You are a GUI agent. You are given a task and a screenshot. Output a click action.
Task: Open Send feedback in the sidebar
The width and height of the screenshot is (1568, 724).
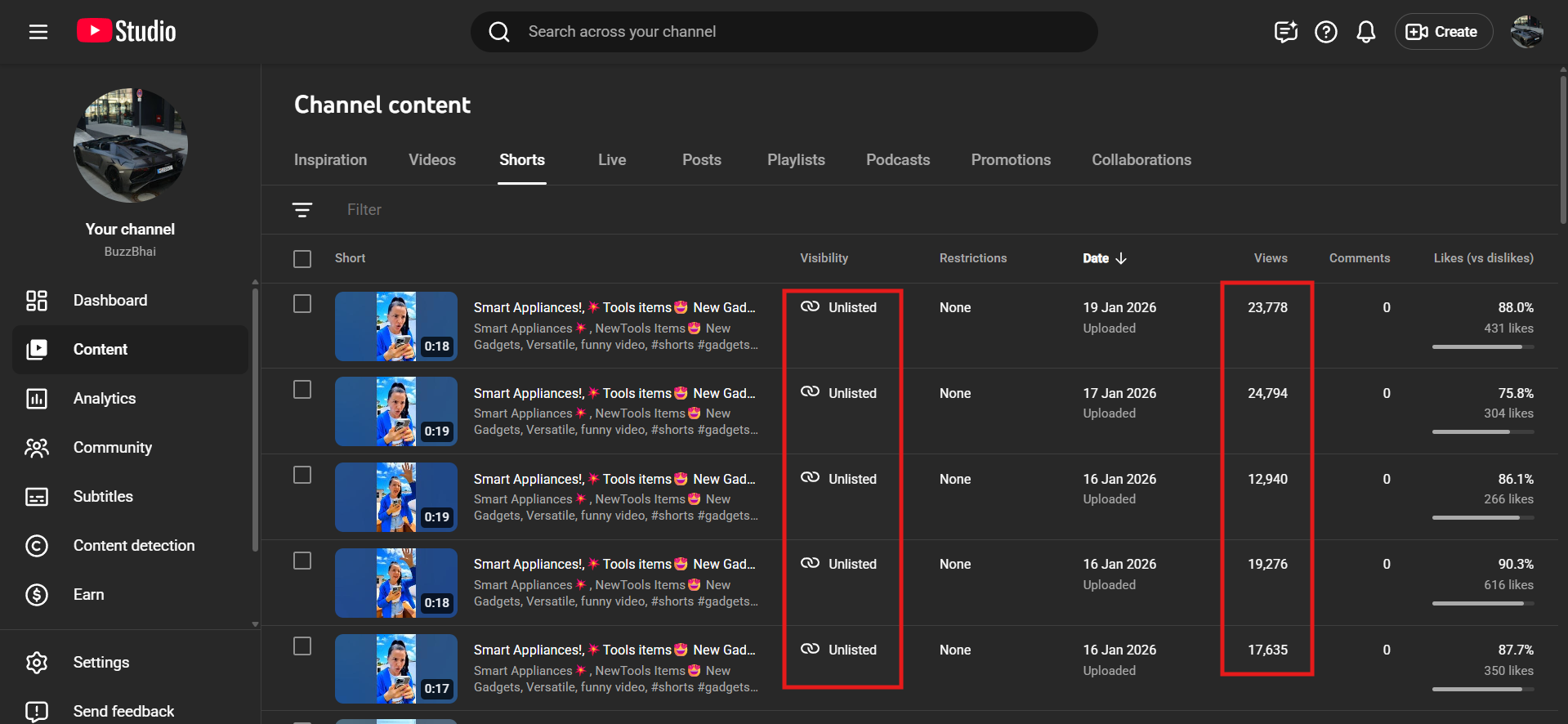coord(123,712)
